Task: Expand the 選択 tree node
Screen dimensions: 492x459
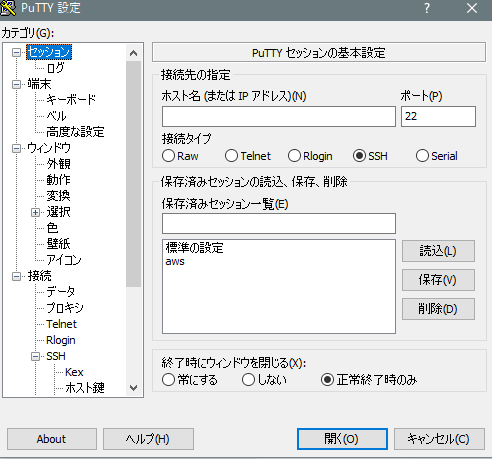Action: [x=35, y=212]
